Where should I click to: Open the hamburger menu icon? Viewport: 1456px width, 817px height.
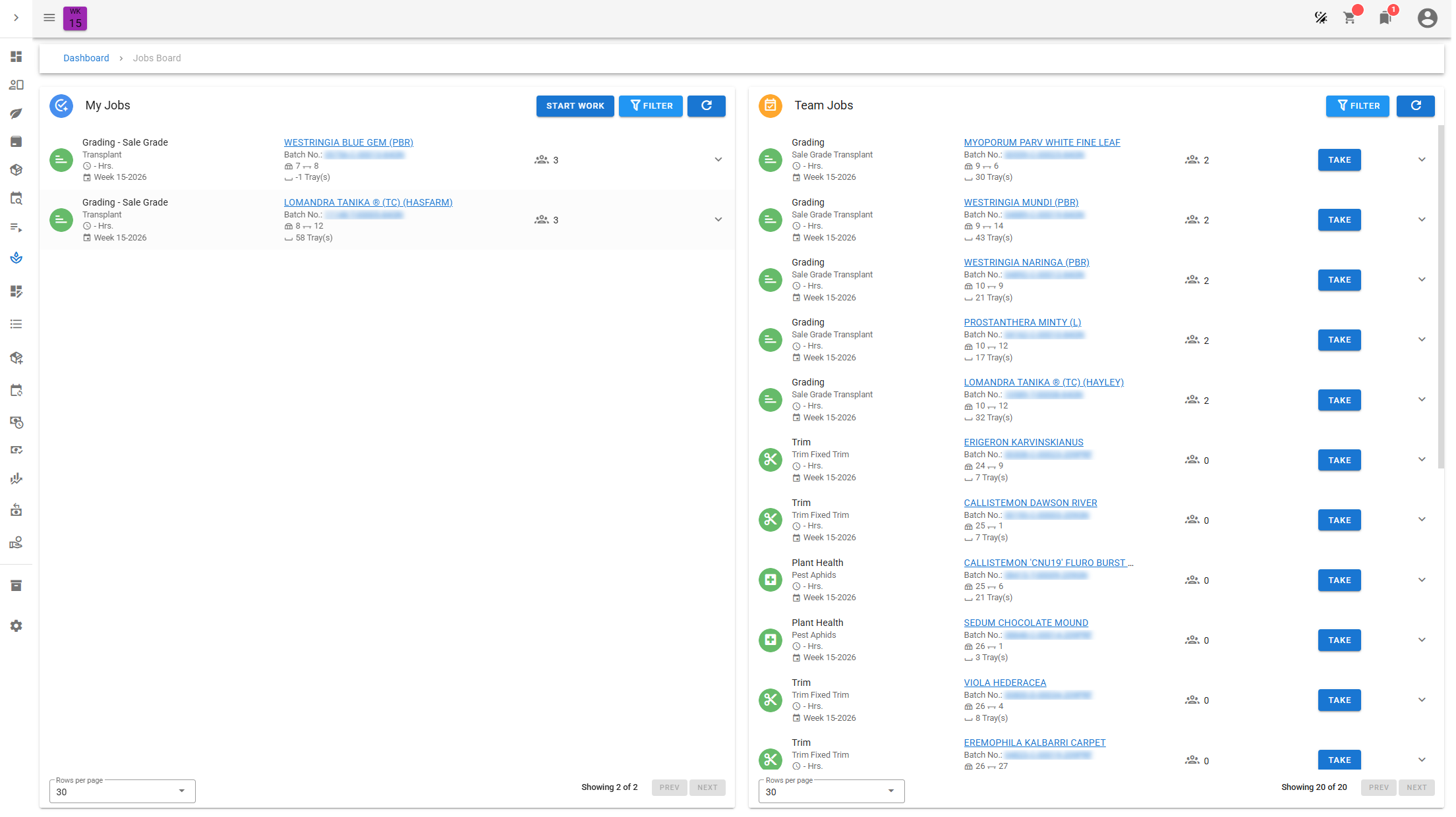pyautogui.click(x=49, y=18)
